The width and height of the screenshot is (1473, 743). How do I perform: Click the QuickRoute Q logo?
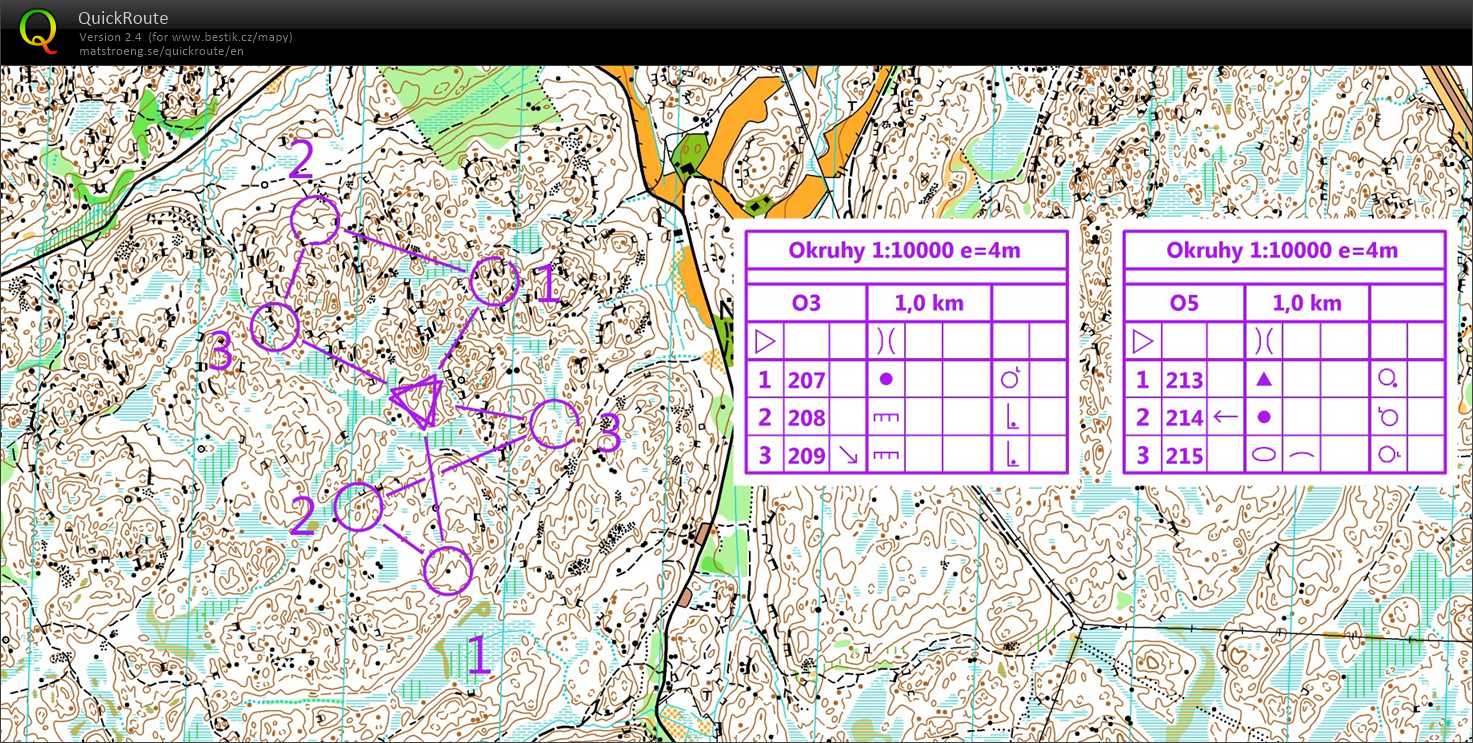coord(38,31)
